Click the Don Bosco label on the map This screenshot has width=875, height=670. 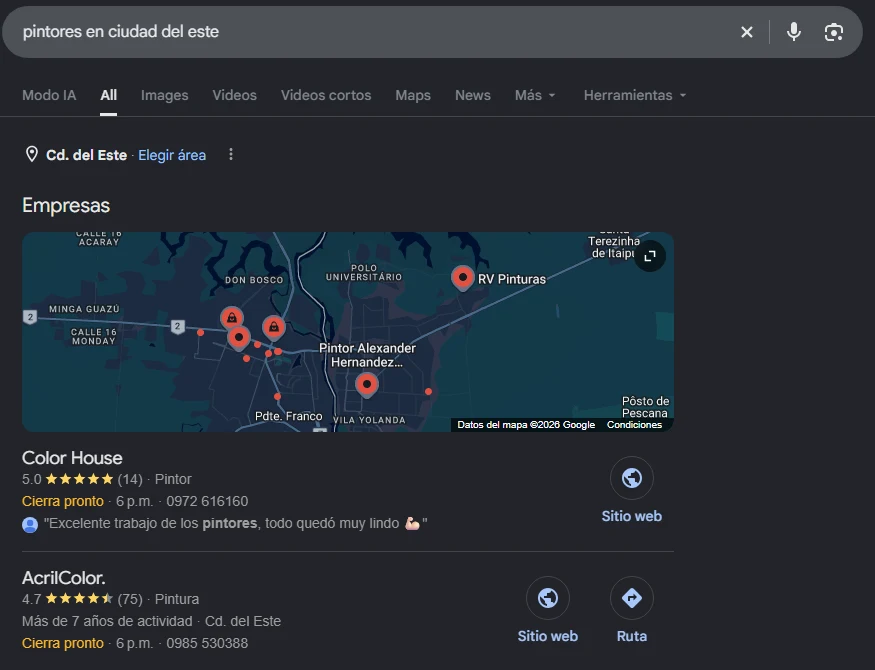tap(254, 280)
